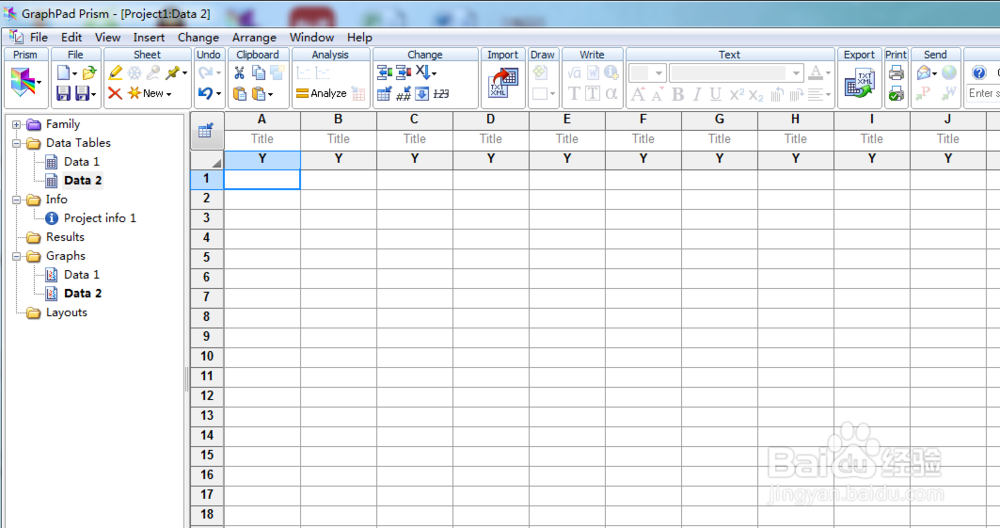Viewport: 1000px width, 528px height.
Task: Copy with the Clipboard copy icon
Action: (258, 73)
